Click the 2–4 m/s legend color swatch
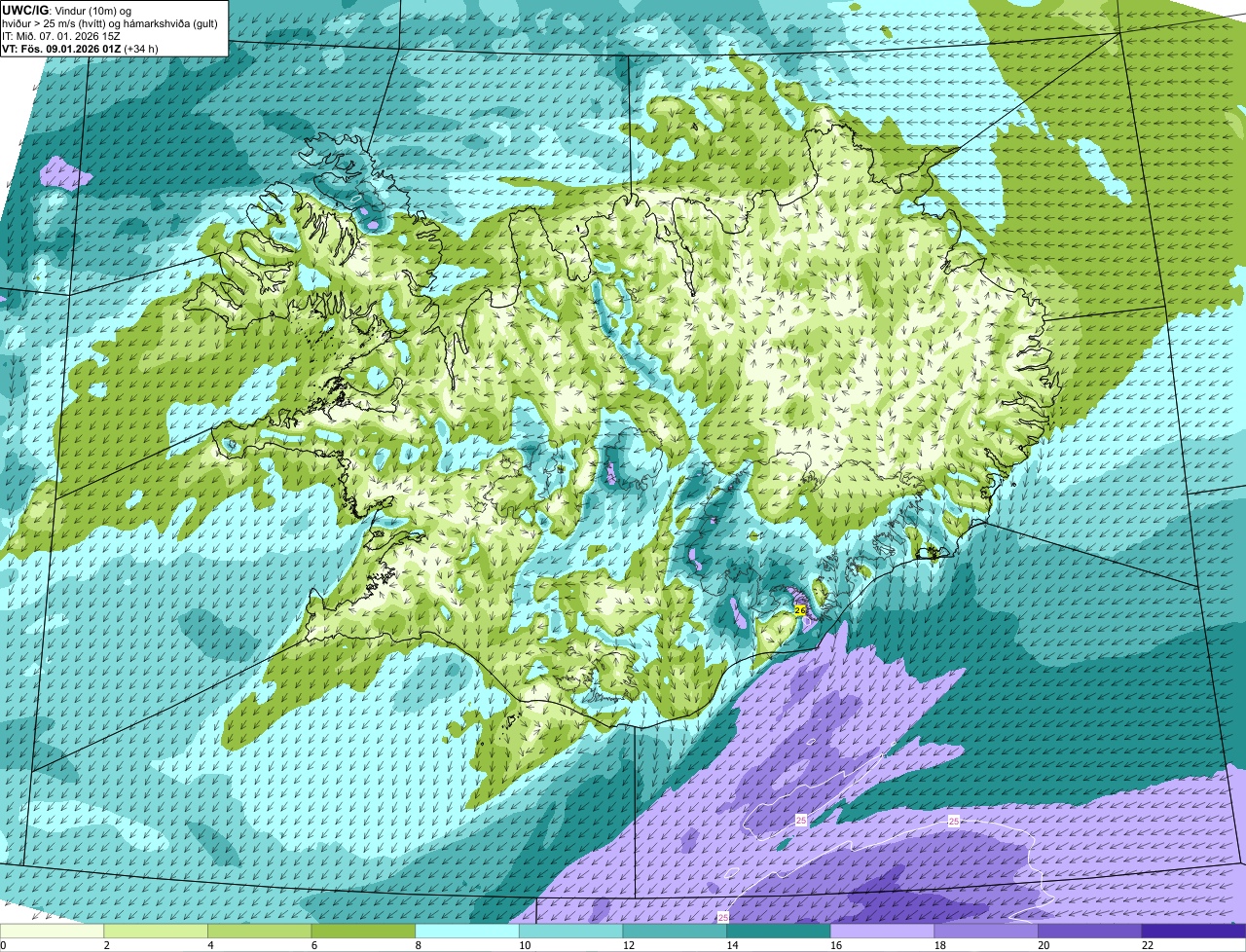Image resolution: width=1246 pixels, height=952 pixels. 156,931
